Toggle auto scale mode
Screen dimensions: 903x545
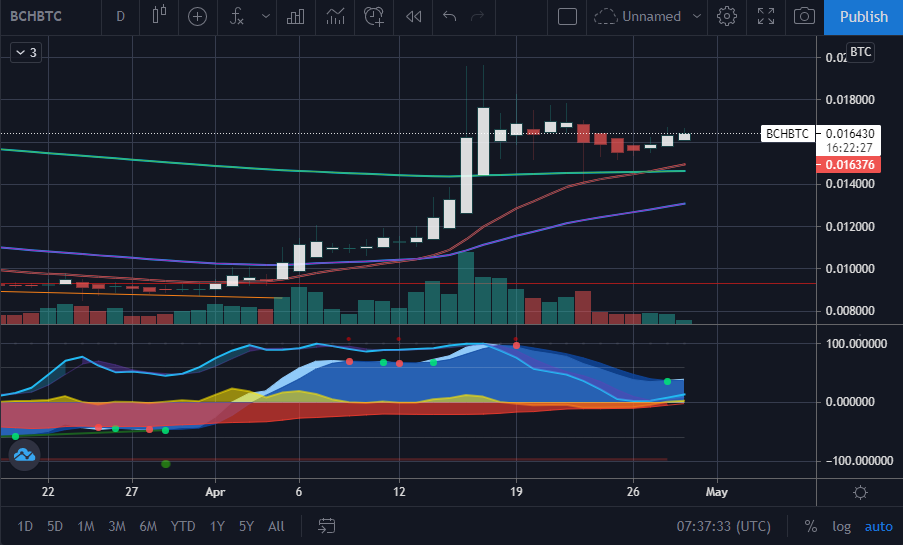coord(878,526)
